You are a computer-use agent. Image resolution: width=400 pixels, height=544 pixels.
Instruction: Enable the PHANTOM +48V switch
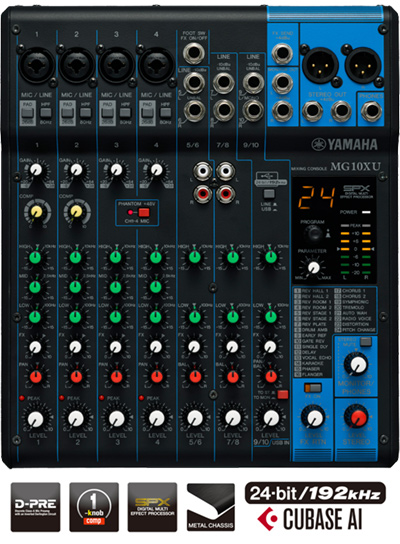(144, 212)
